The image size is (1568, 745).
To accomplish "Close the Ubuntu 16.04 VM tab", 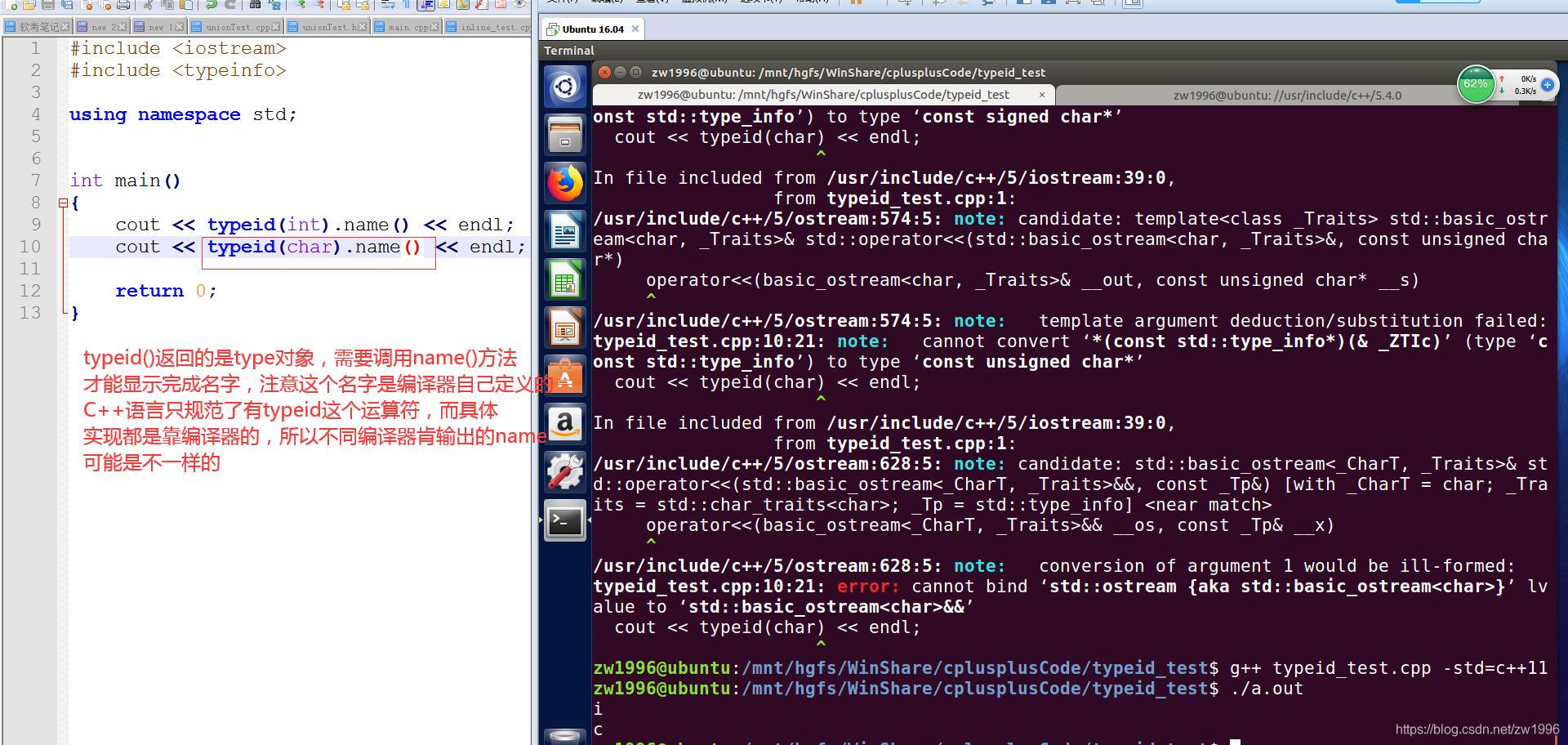I will click(635, 29).
